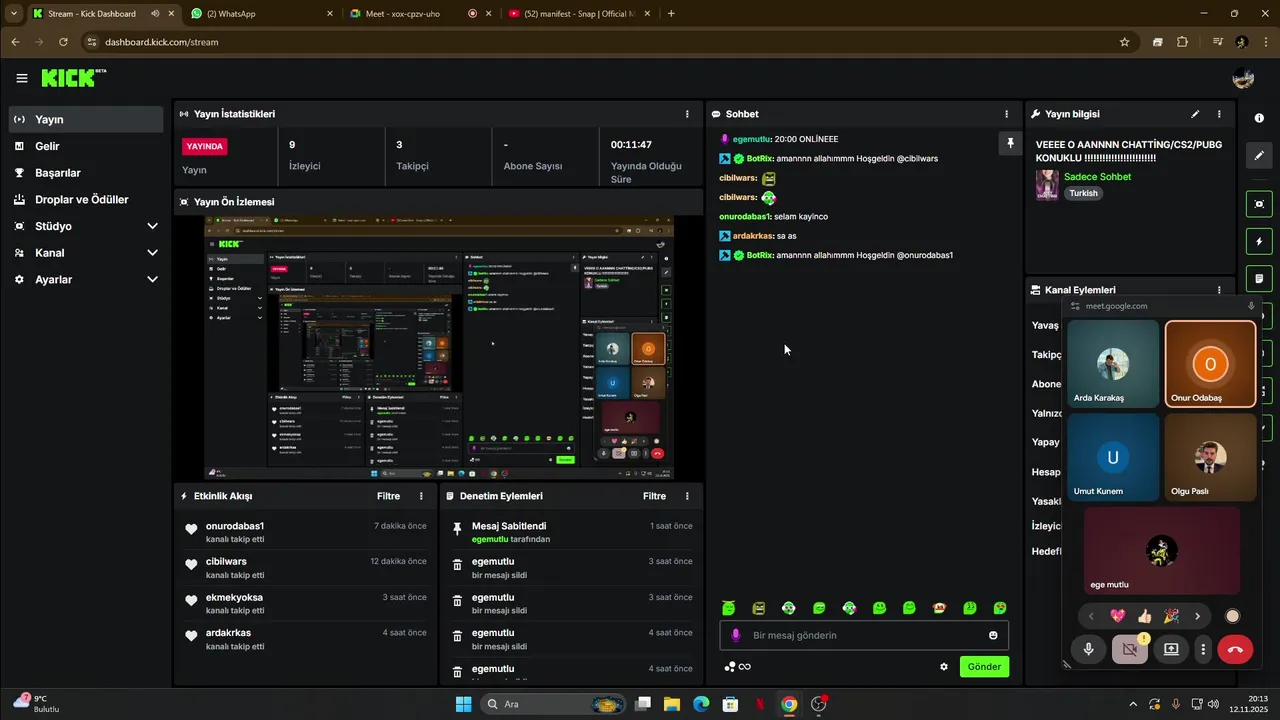Screen dimensions: 1280x720
Task: Mute audio on Kick Dashboard tab
Action: 157,14
